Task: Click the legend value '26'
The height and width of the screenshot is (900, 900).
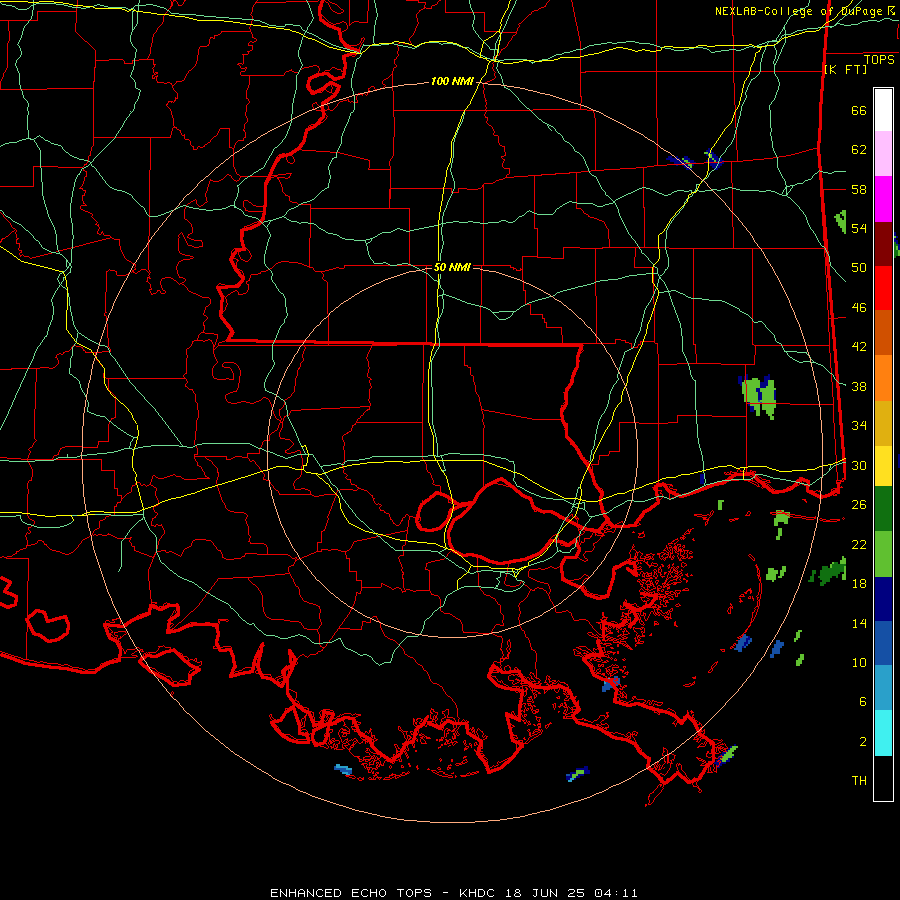Action: click(859, 505)
